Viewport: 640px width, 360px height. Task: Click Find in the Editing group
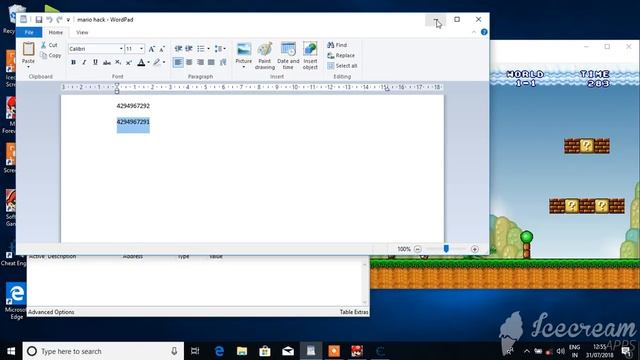point(338,45)
